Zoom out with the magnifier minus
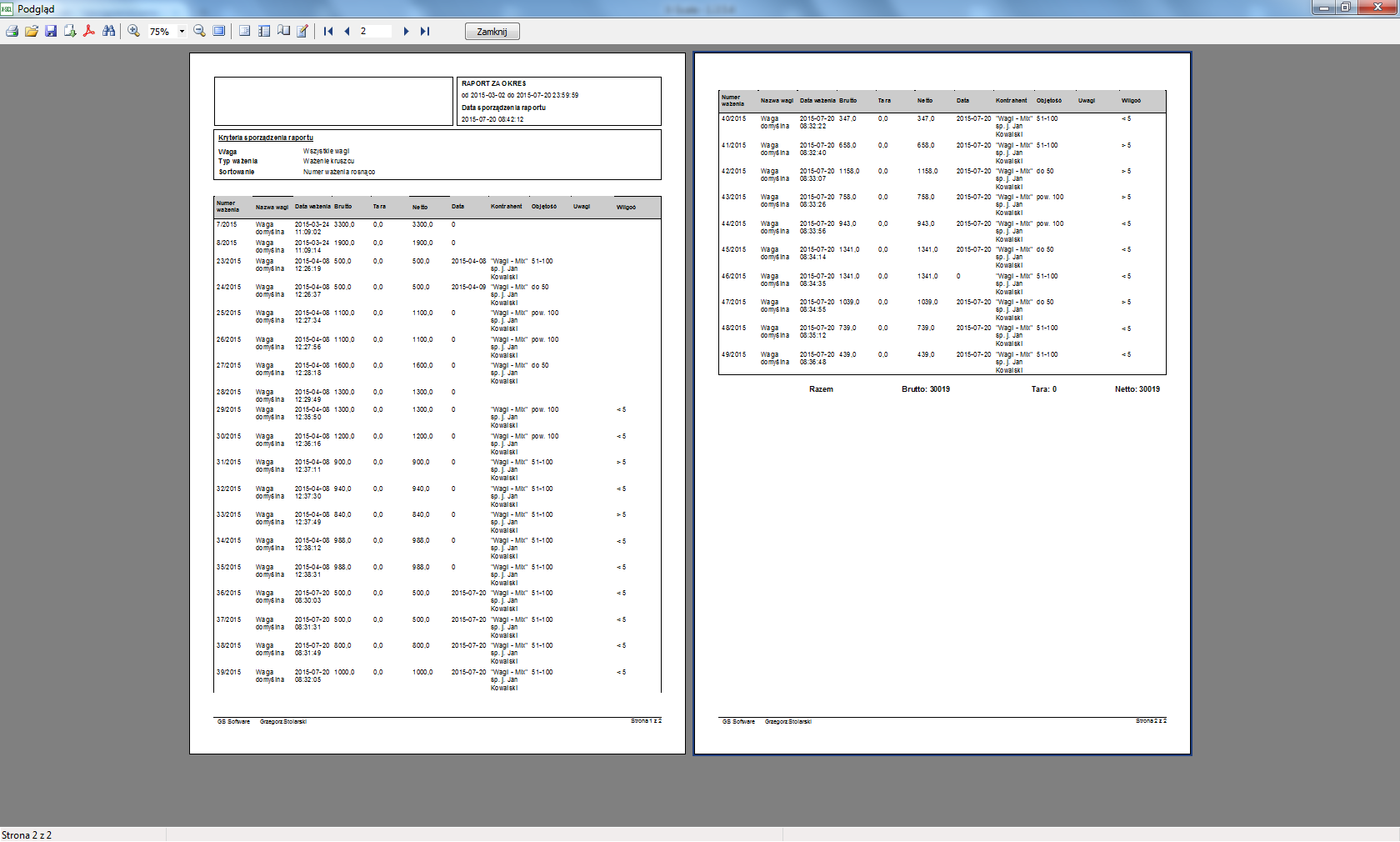 [x=199, y=31]
